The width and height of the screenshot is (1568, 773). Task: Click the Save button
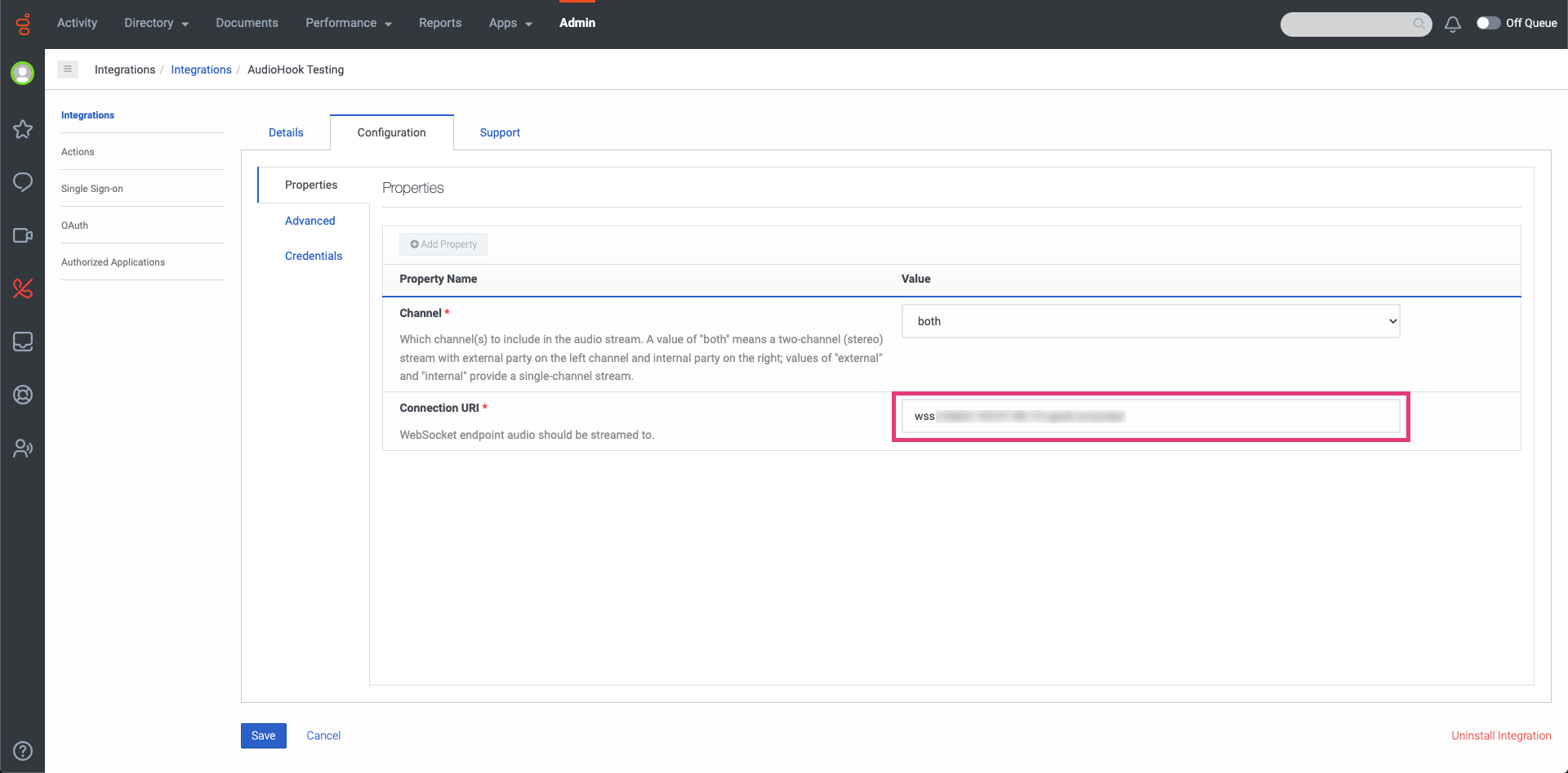(263, 735)
